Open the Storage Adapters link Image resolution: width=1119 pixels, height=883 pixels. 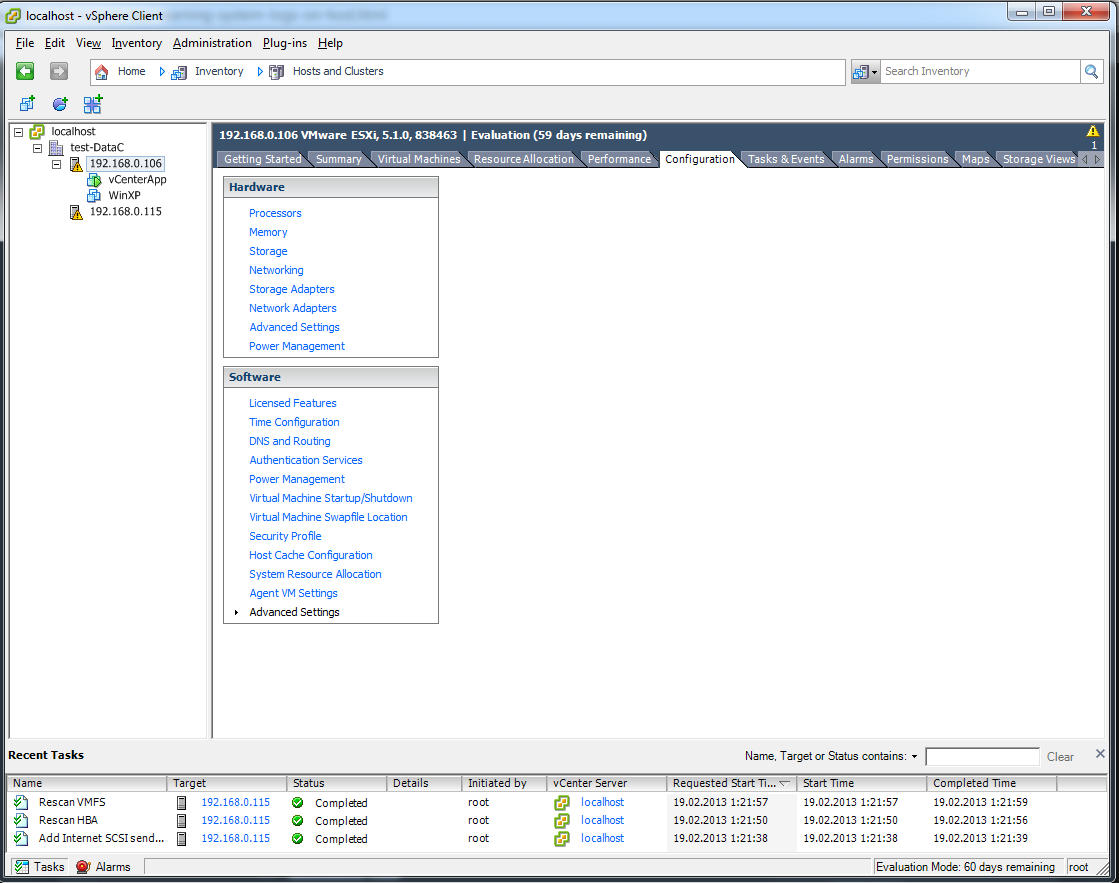pos(291,289)
